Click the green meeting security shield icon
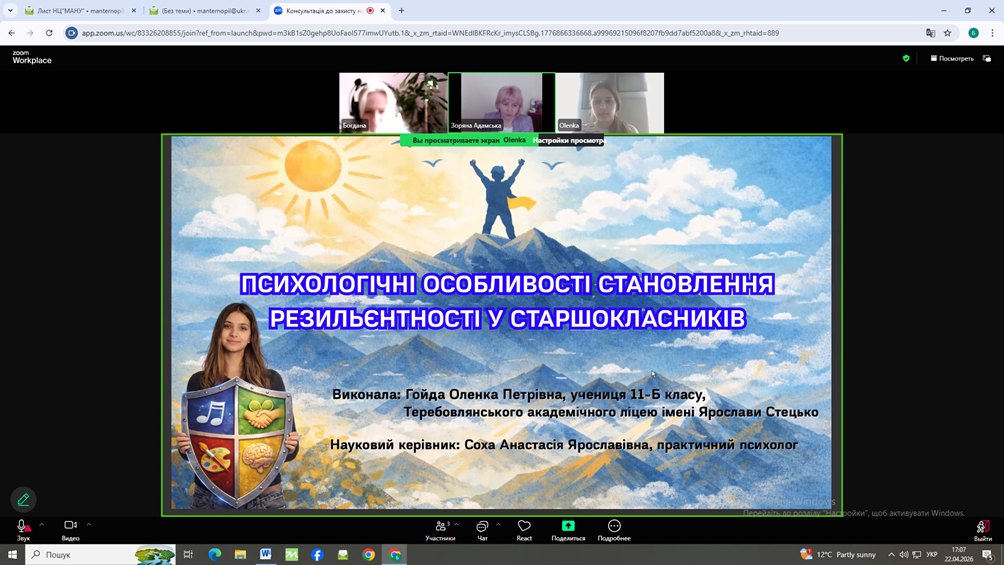The image size is (1004, 565). pyautogui.click(x=906, y=58)
